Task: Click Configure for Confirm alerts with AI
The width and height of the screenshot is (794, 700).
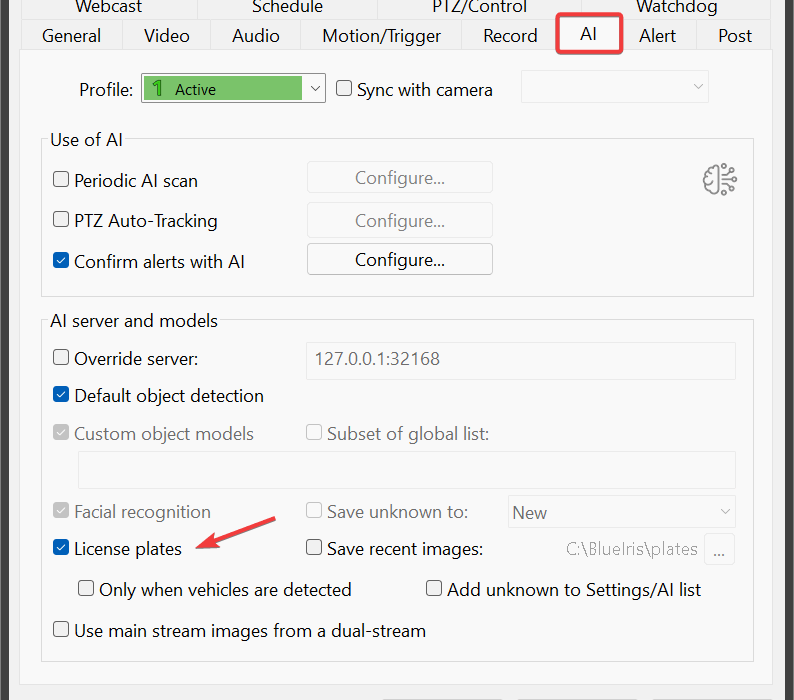Action: click(x=399, y=260)
